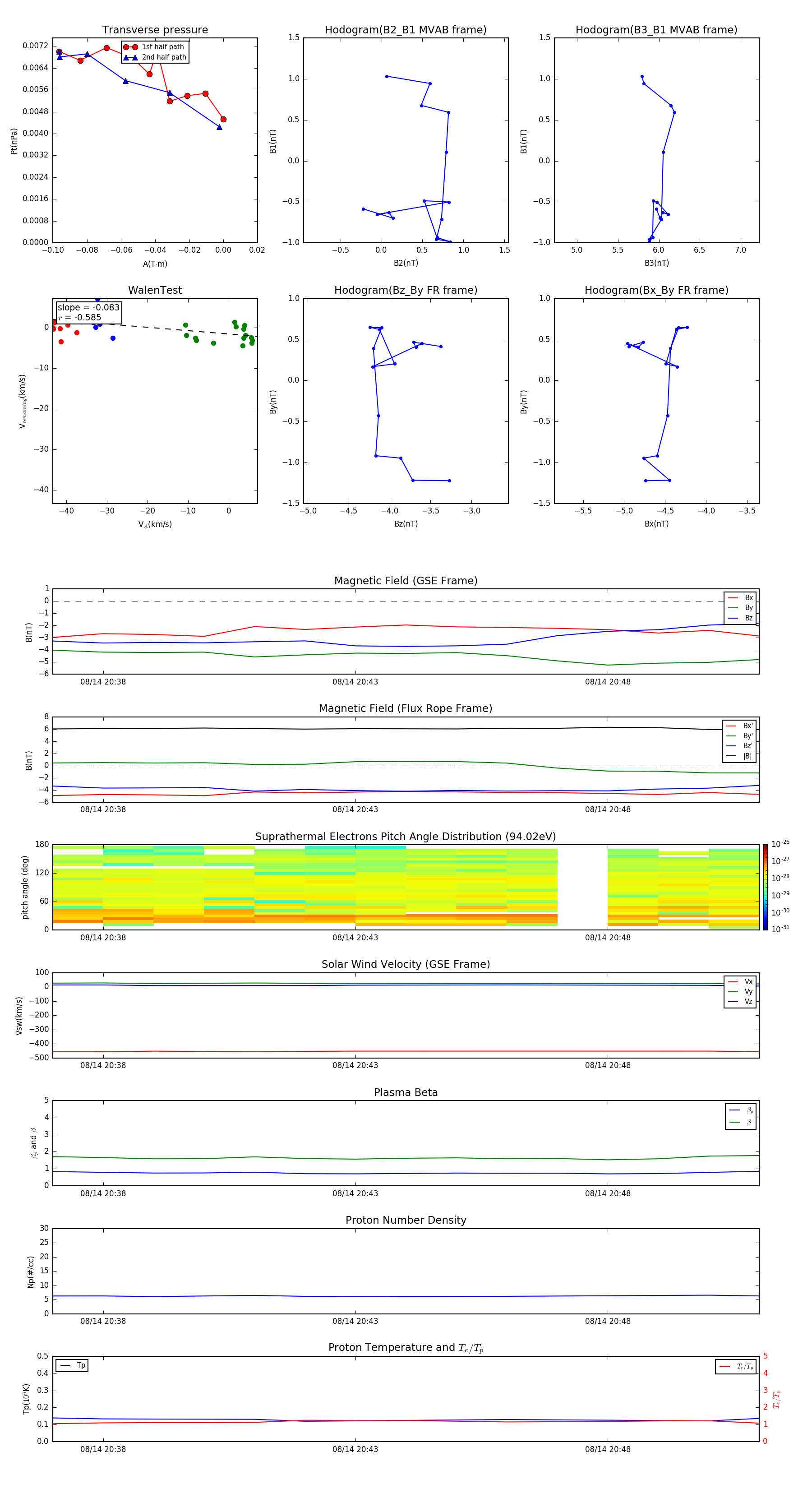Select the "2nd half path" legend entry
The width and height of the screenshot is (812, 1489).
pos(154,57)
